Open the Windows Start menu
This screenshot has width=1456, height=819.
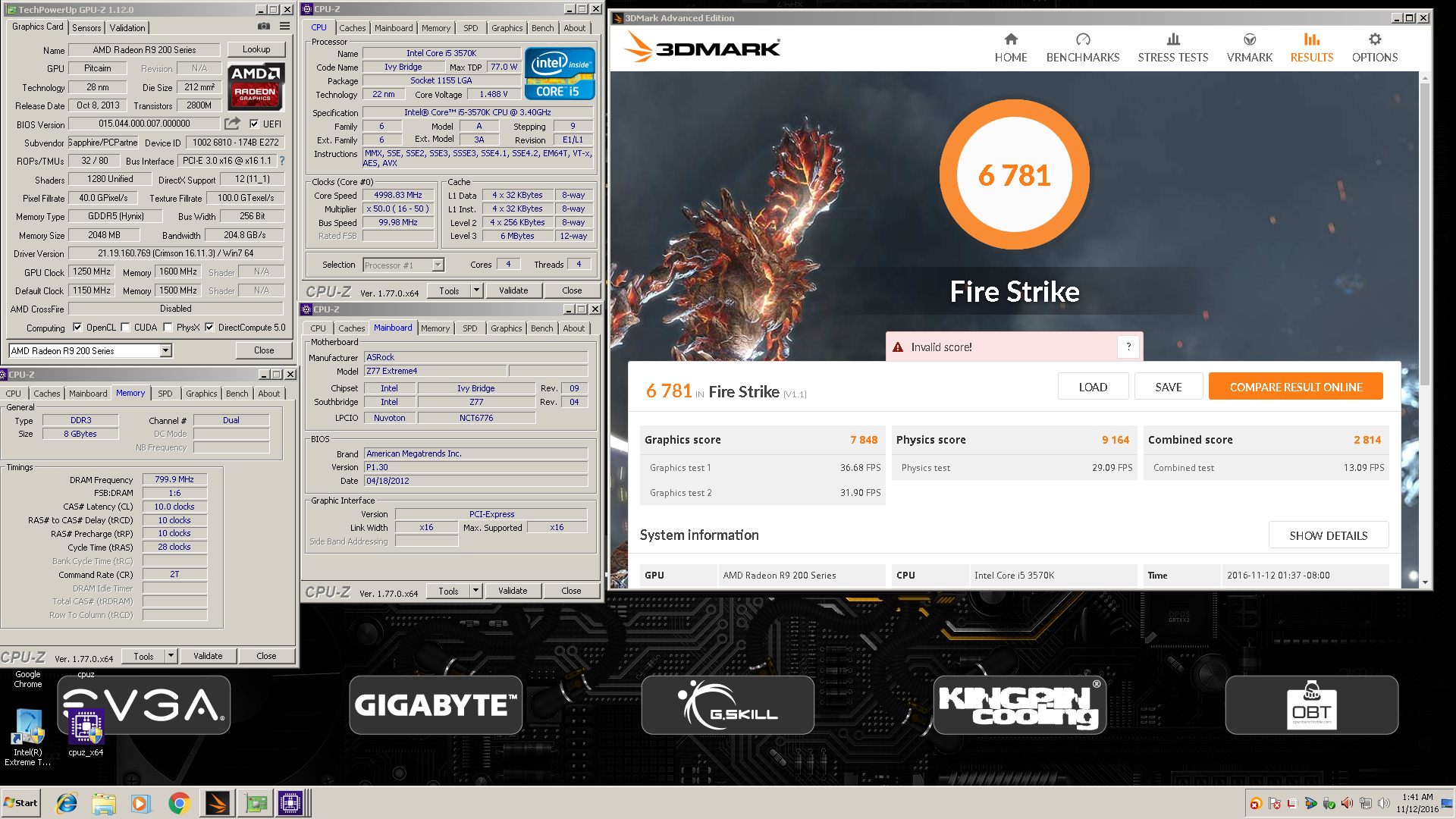[x=21, y=803]
